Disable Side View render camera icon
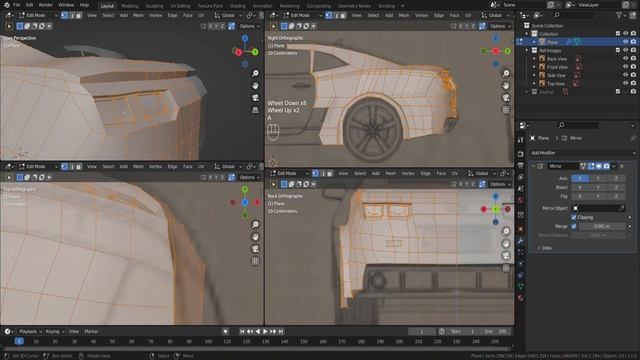The width and height of the screenshot is (640, 360). 633,76
